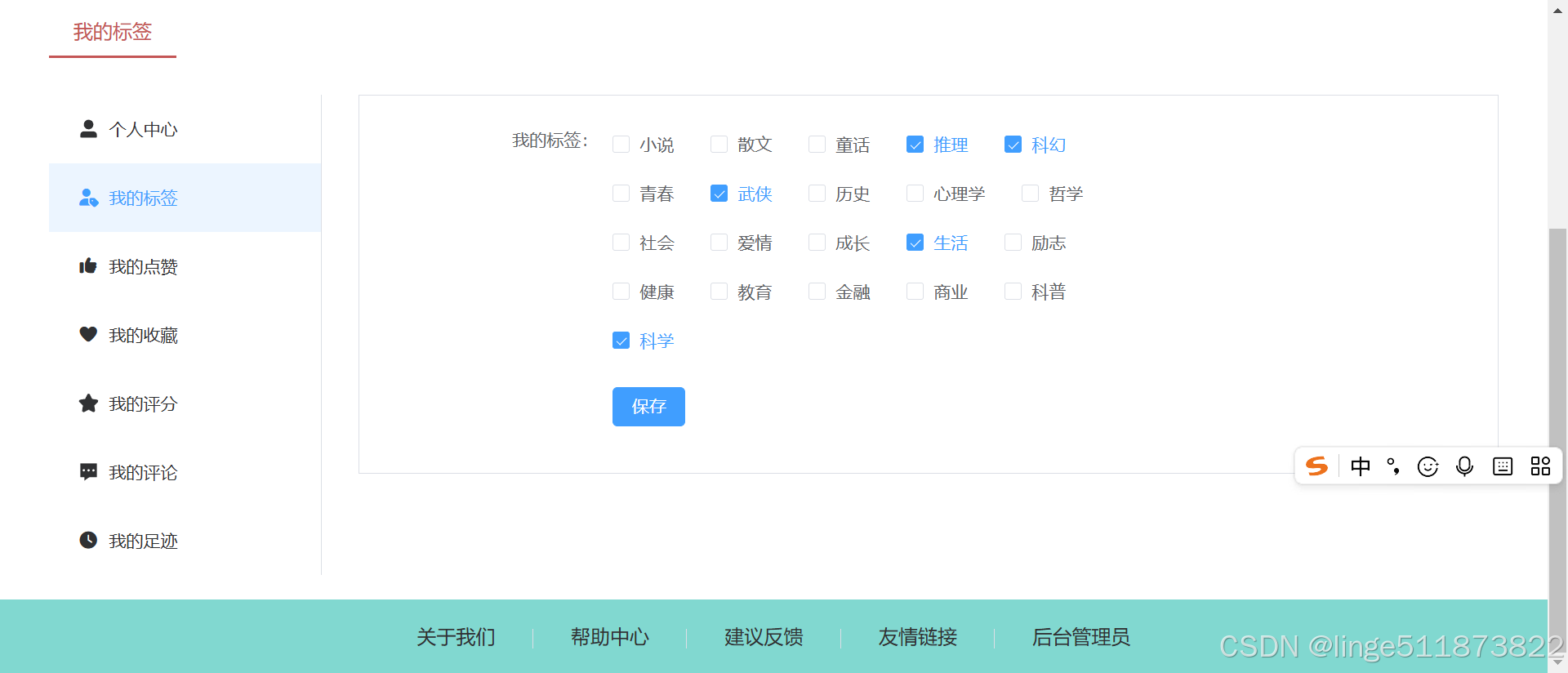Click the clock icon beside 我的足迹
The image size is (1568, 673).
[88, 540]
